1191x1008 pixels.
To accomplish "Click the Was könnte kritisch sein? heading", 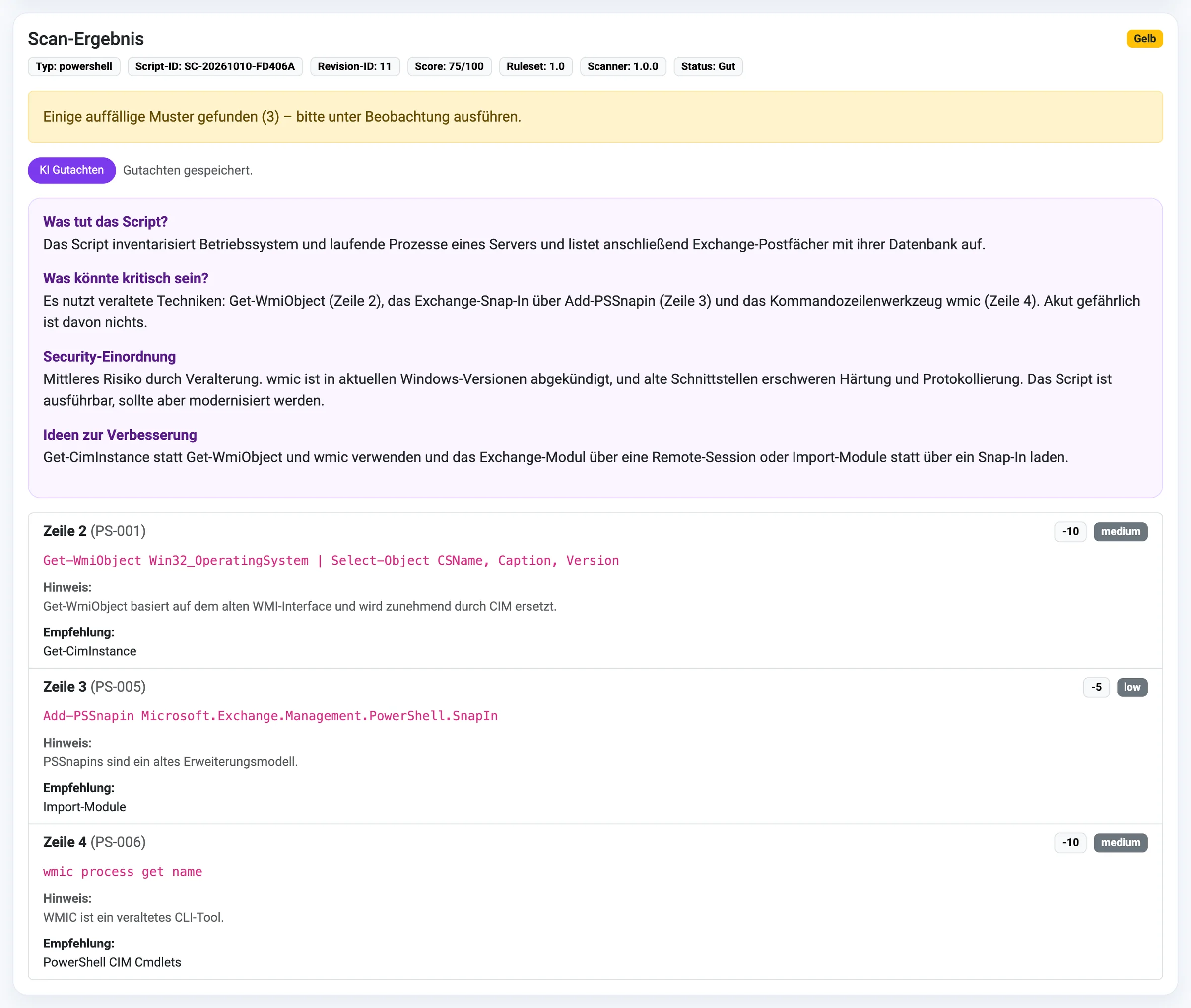I will [x=126, y=278].
